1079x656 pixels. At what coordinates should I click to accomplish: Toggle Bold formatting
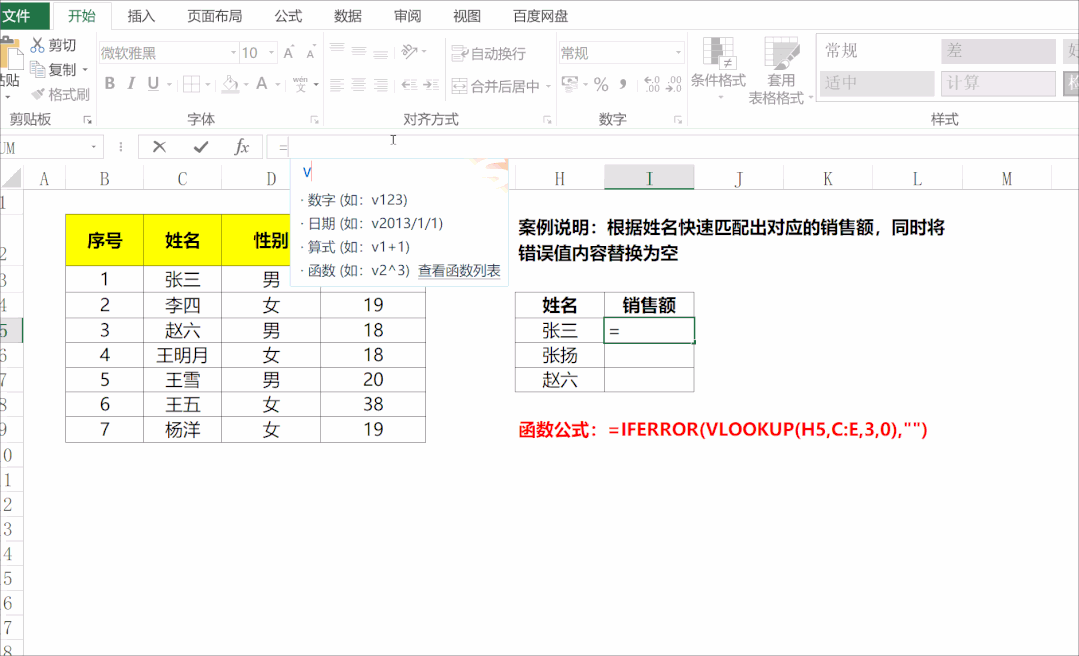109,84
